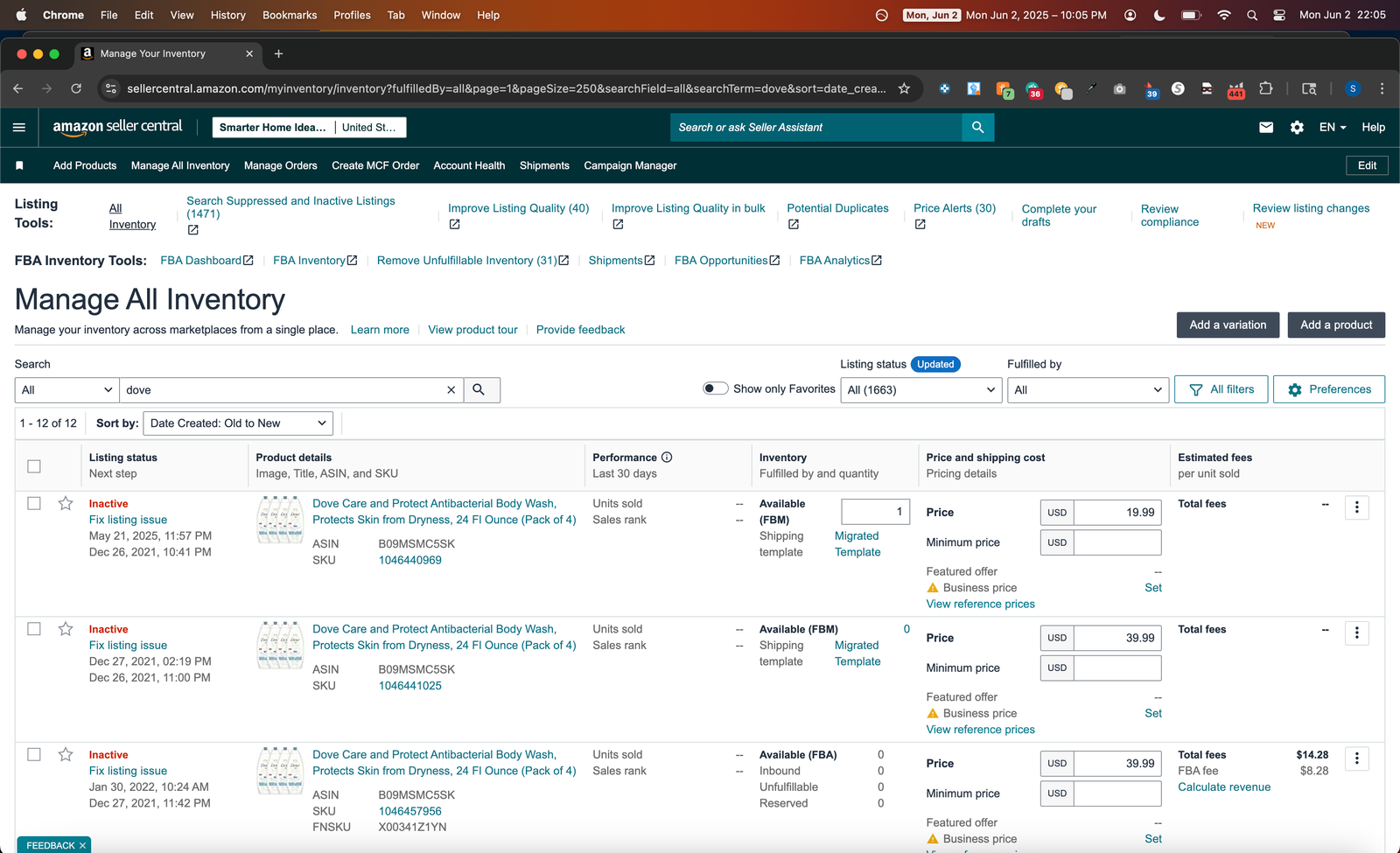Screen dimensions: 1400x853
Task: Open three-dot menu for SKU 1046440969
Action: tap(1357, 507)
